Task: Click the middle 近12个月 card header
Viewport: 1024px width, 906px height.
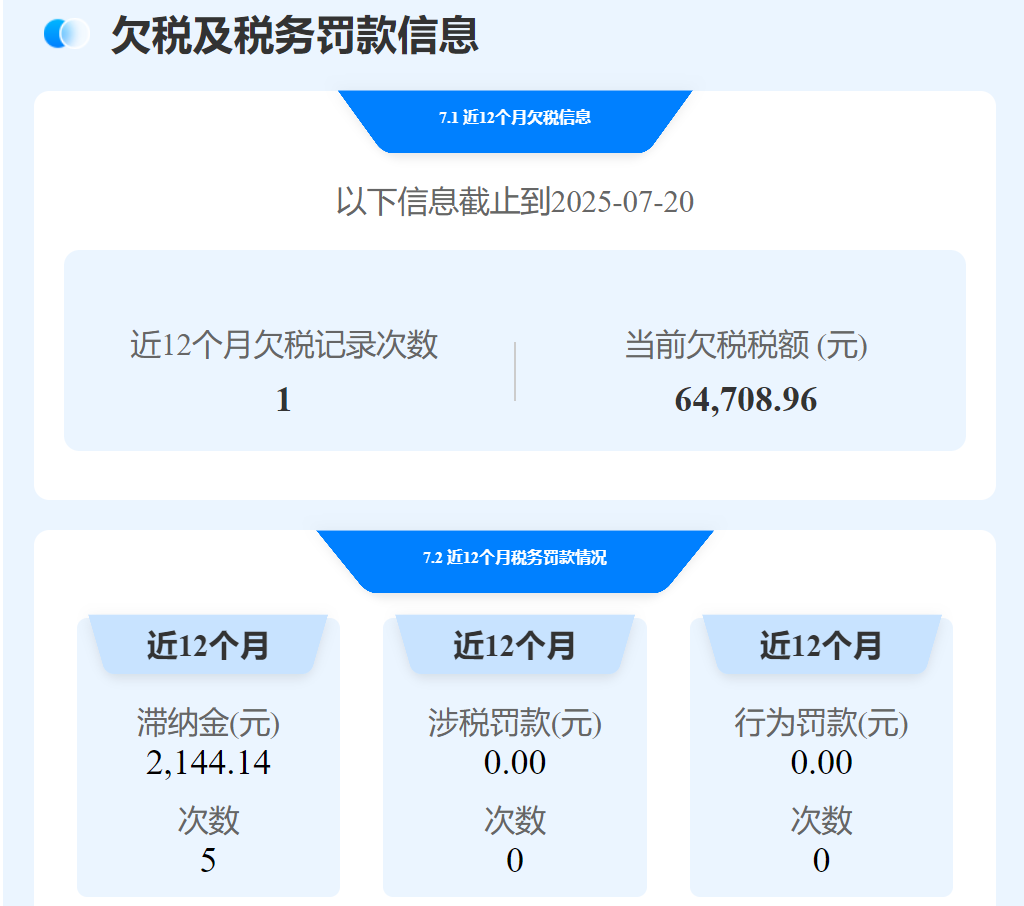Action: tap(514, 645)
